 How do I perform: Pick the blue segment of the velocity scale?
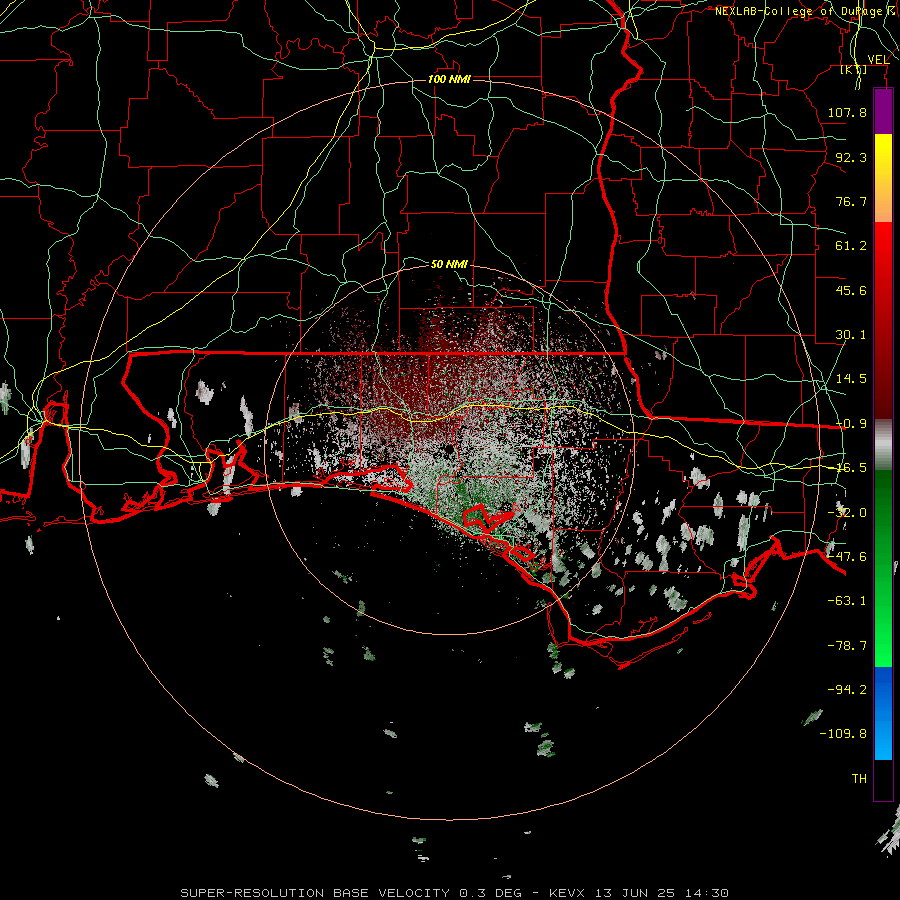(x=883, y=713)
